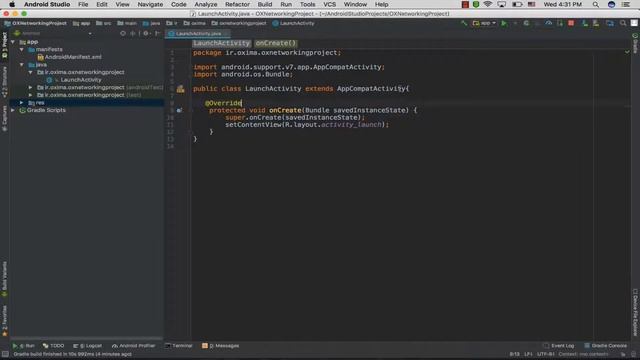Screen dimensions: 640x360
Task: Click the scroll from source target icon
Action: point(123,33)
